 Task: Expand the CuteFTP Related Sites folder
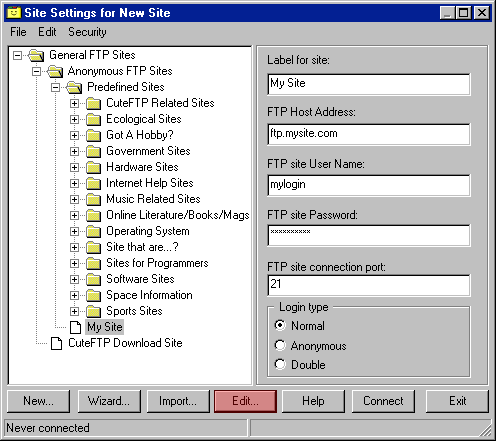74,103
